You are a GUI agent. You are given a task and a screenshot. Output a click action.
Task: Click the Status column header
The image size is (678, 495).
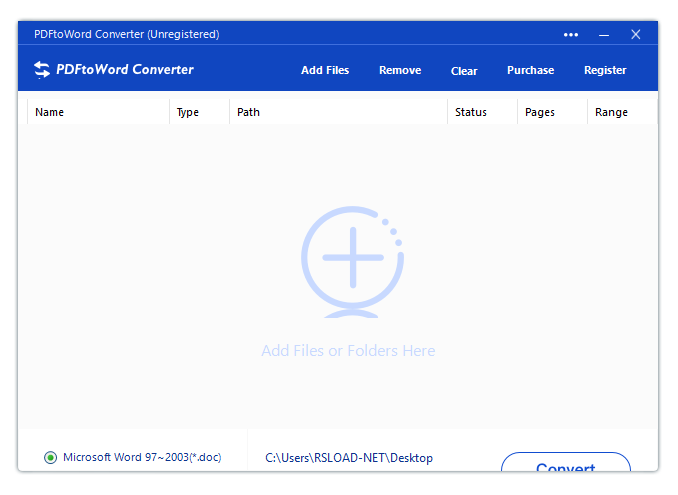(x=483, y=112)
